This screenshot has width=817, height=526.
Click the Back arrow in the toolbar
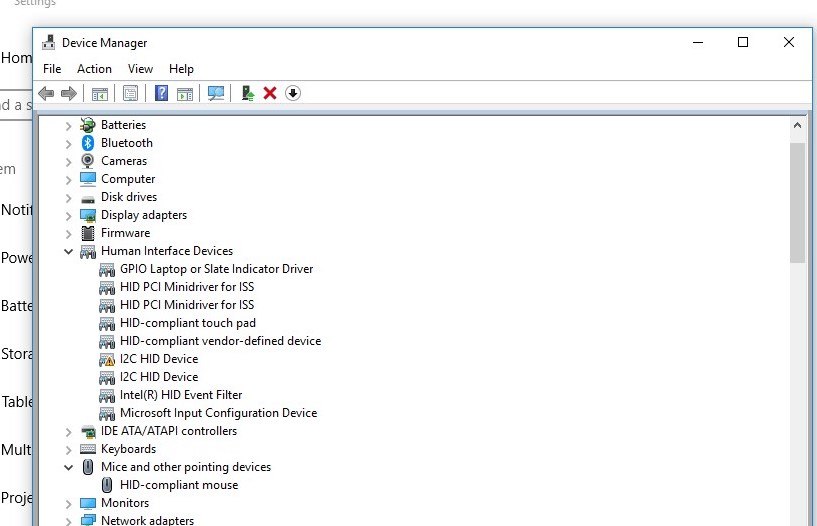[45, 93]
